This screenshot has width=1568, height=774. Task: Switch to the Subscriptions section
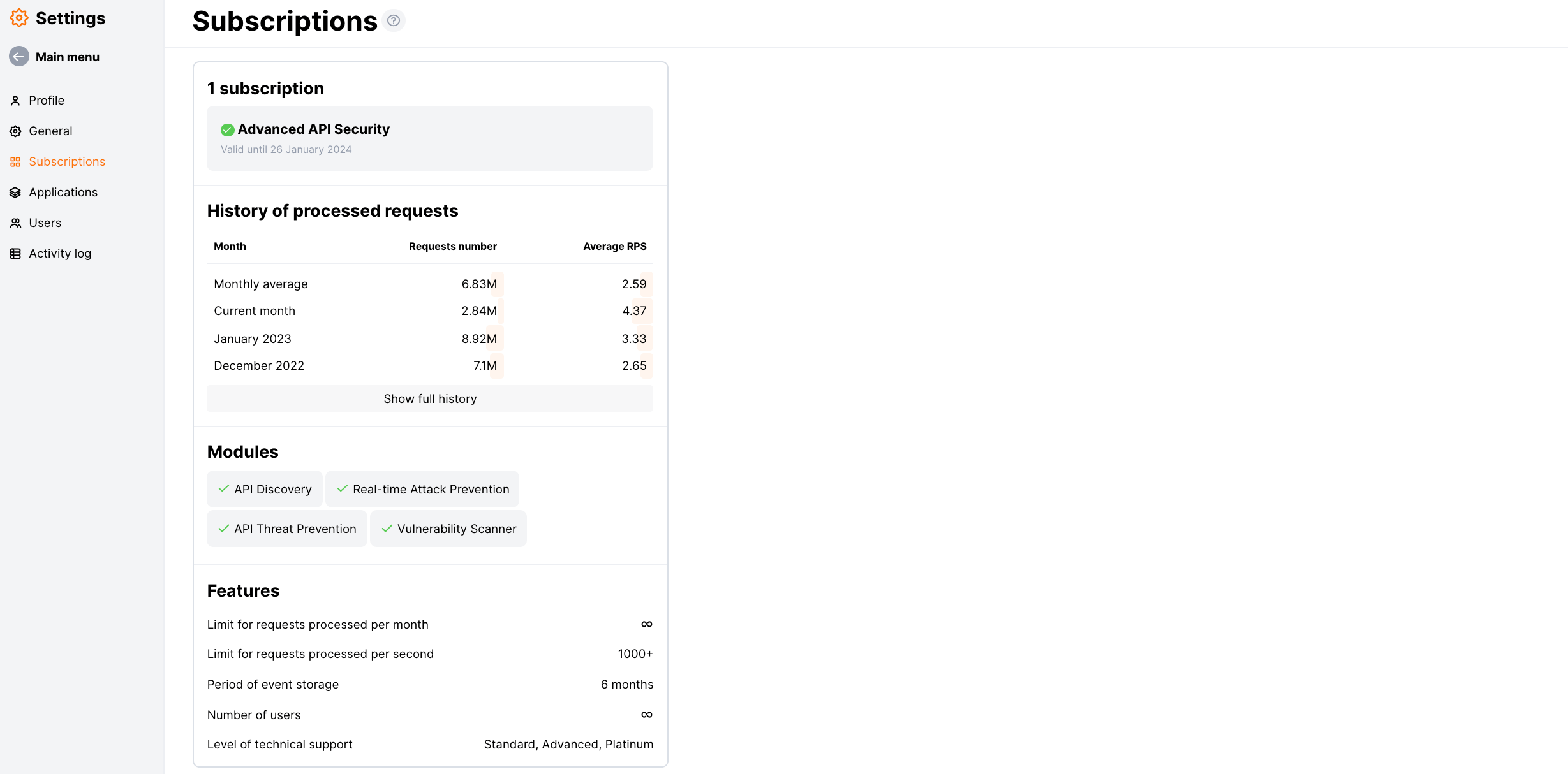(67, 161)
